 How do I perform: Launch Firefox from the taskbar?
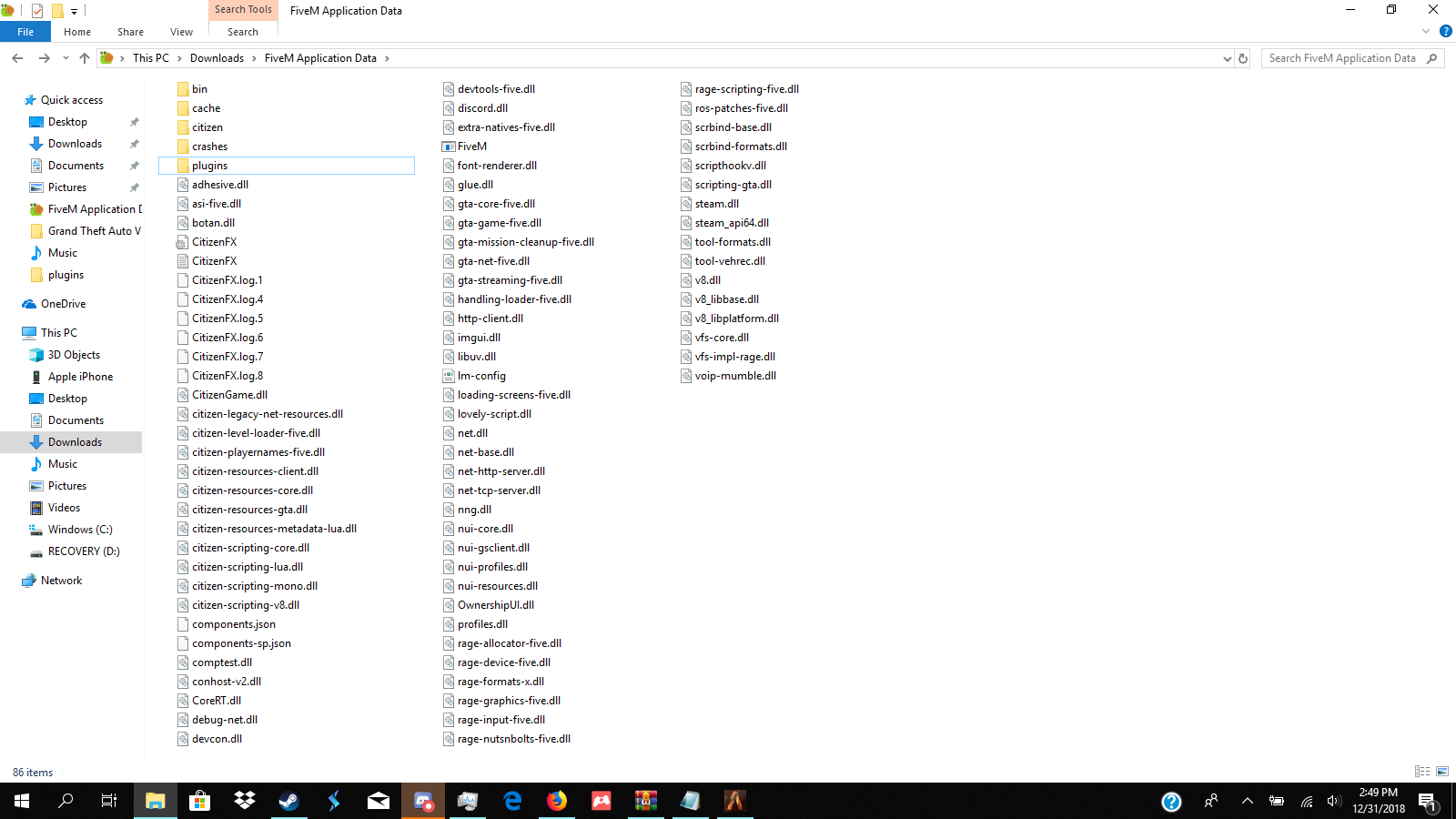pos(557,801)
